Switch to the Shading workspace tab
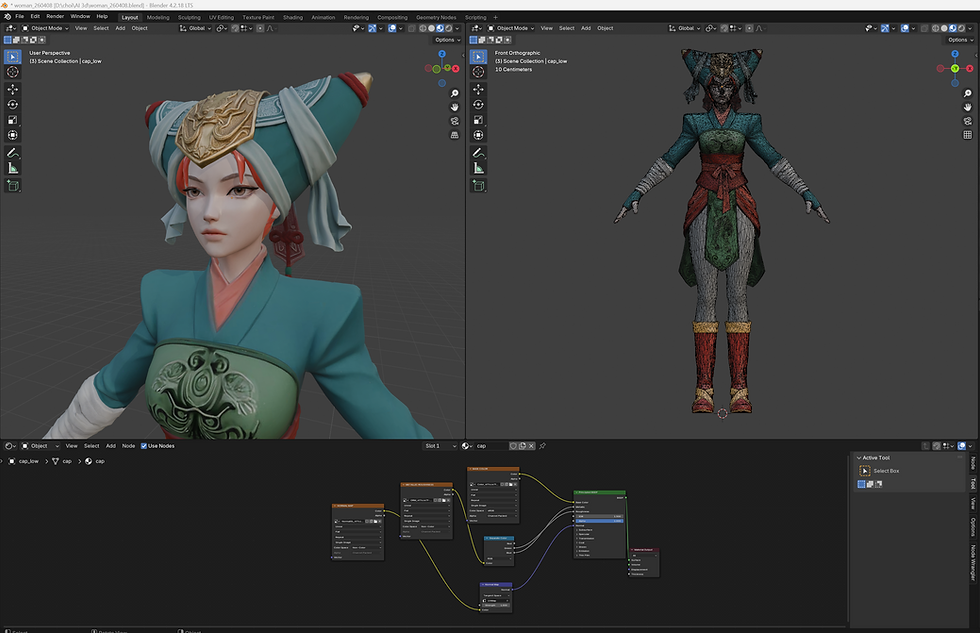Screen dimensions: 980x633 pyautogui.click(x=292, y=17)
